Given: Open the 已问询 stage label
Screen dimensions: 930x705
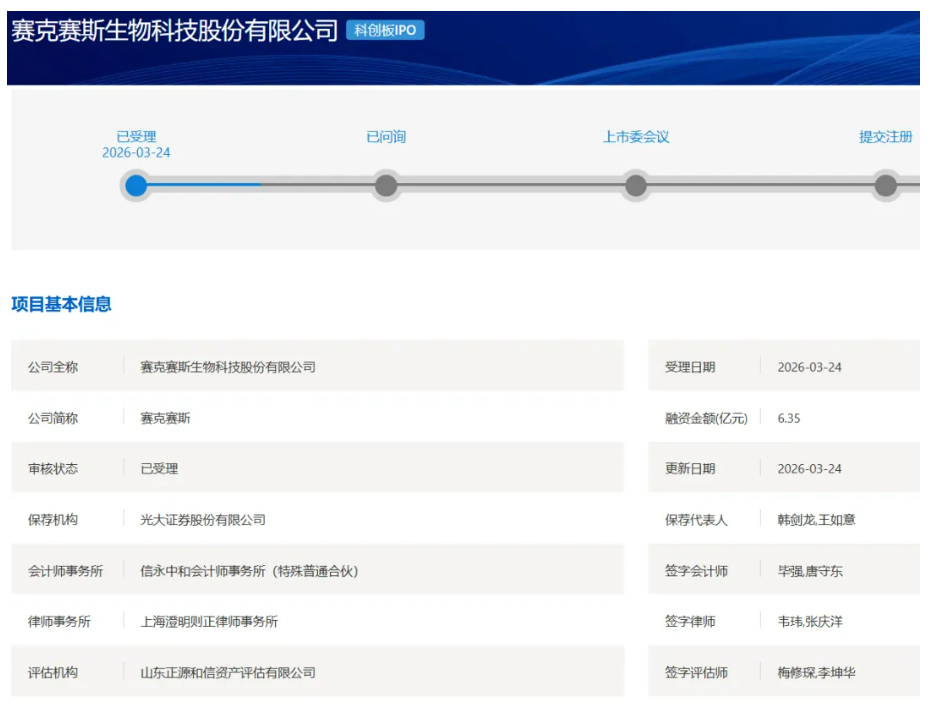Looking at the screenshot, I should [386, 137].
